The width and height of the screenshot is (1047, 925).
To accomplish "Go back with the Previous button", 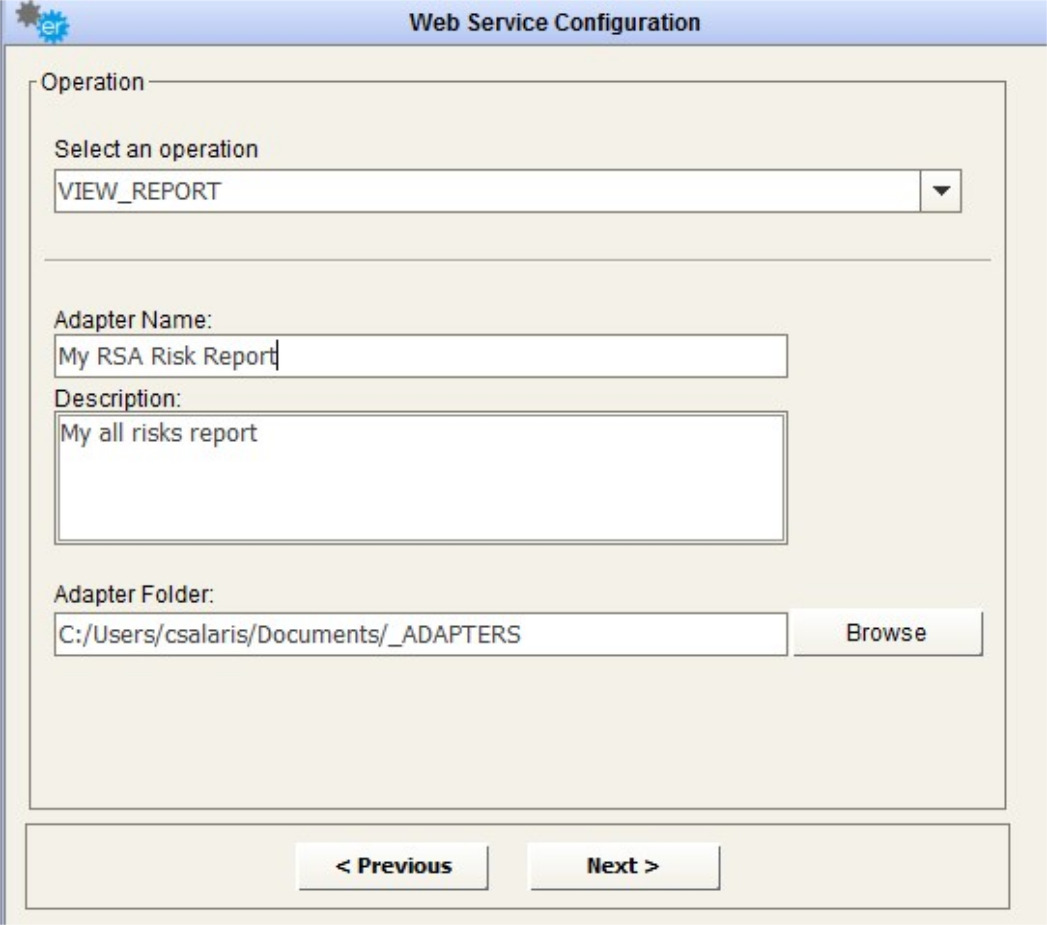I will click(x=392, y=866).
